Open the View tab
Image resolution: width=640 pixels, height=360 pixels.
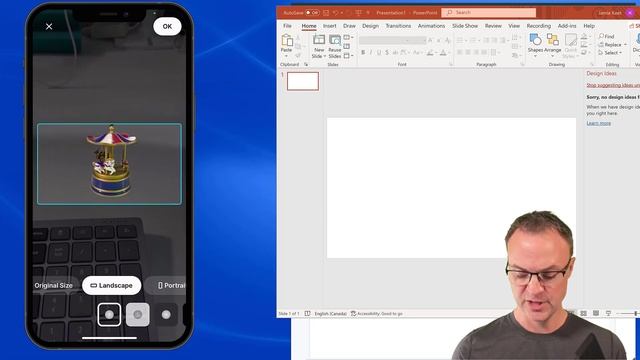[514, 26]
